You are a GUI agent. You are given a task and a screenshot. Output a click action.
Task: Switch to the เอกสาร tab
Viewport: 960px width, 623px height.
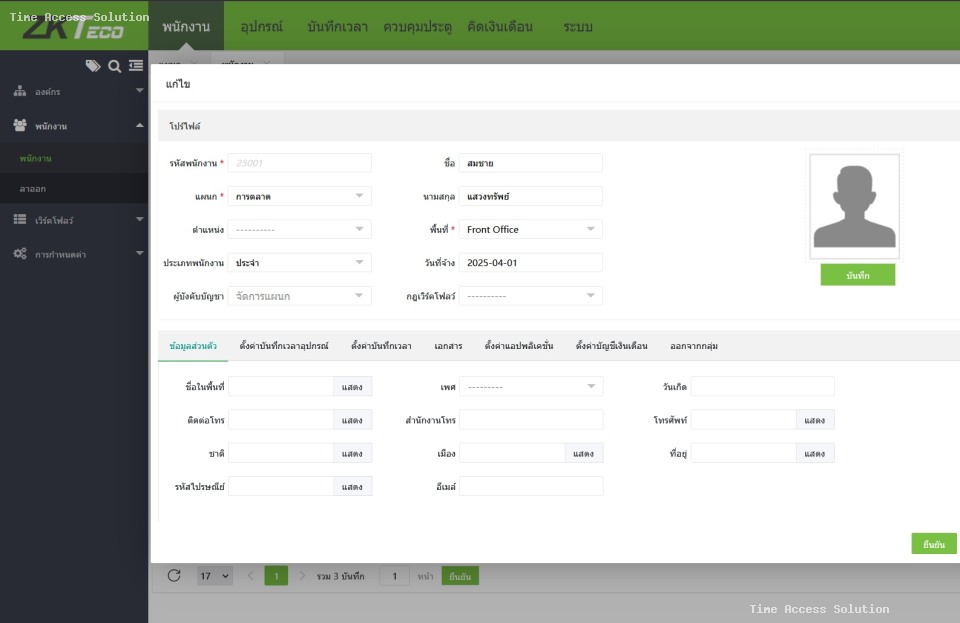pos(448,346)
